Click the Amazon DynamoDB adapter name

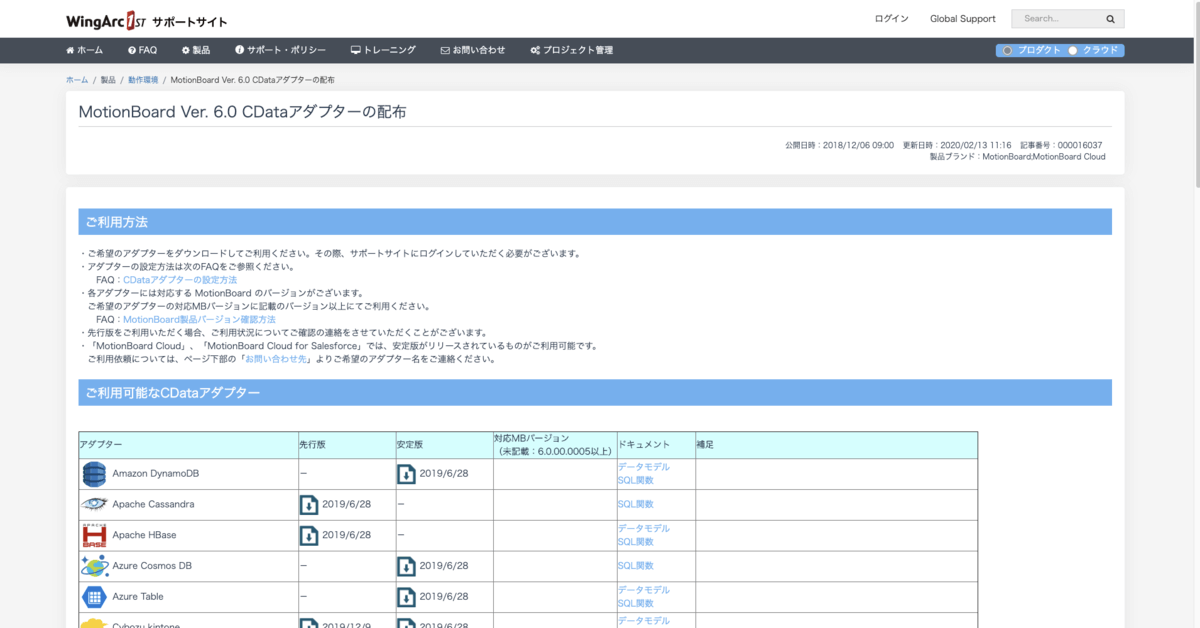click(x=155, y=474)
